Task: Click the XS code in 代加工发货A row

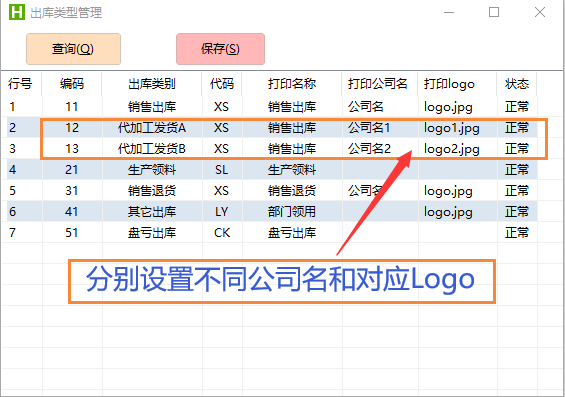Action: coord(222,128)
